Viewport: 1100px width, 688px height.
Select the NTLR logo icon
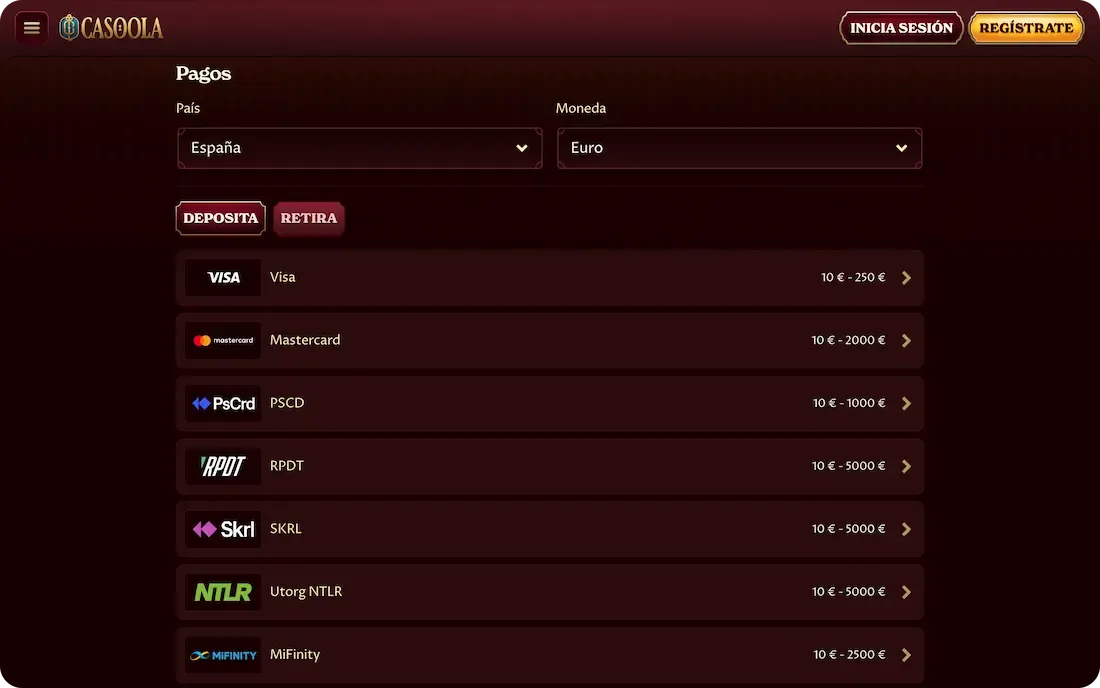click(x=223, y=592)
